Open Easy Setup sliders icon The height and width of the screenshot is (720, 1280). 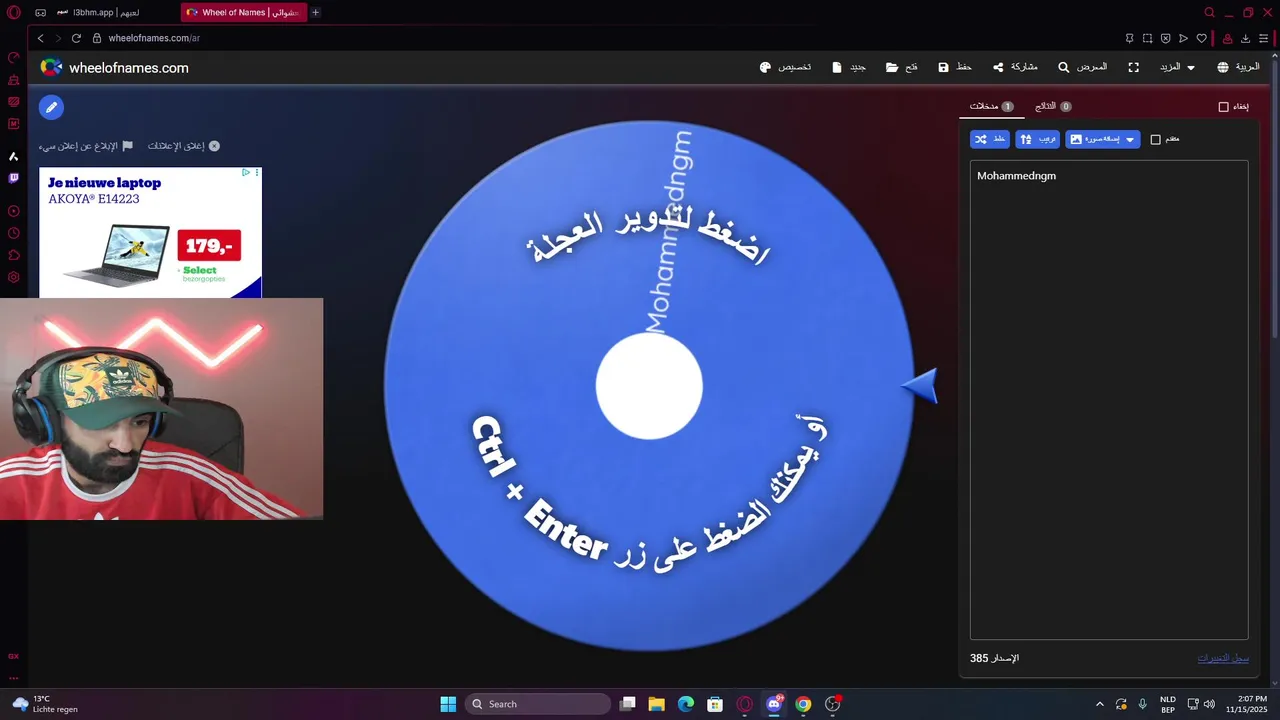click(x=1263, y=38)
